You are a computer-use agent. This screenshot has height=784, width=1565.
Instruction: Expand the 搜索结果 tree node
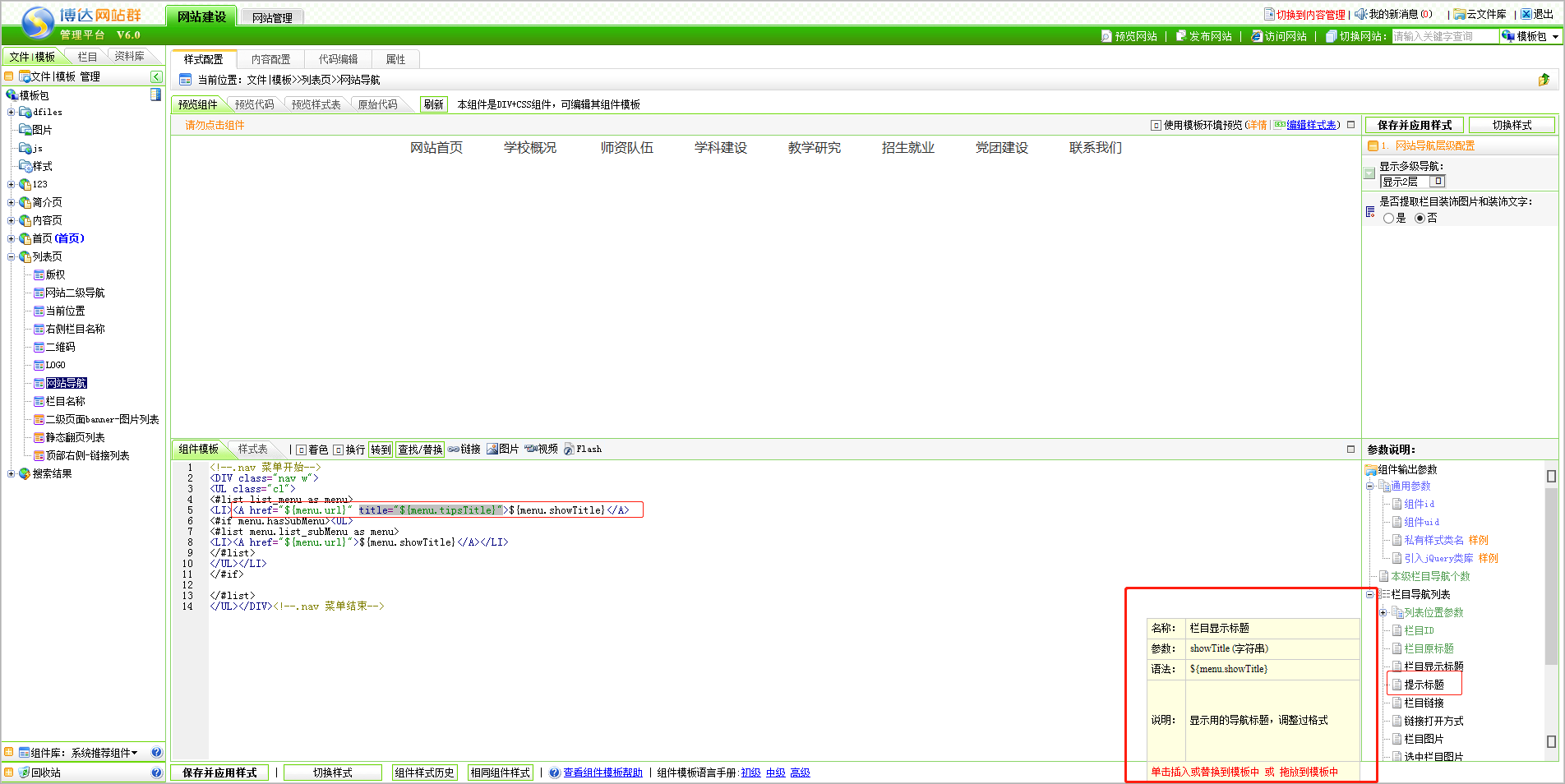(x=11, y=473)
